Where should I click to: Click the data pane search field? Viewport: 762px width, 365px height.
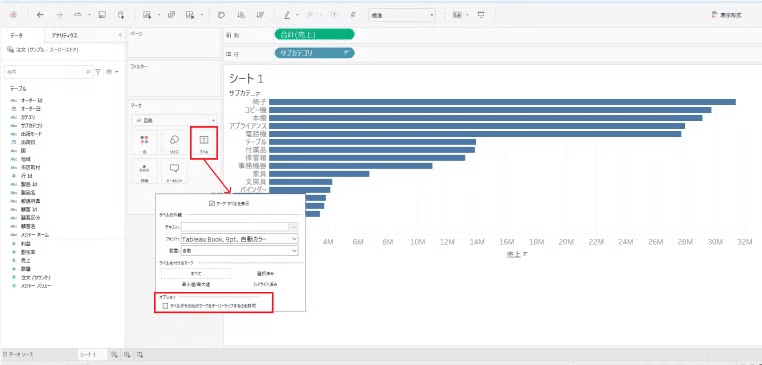tap(48, 71)
